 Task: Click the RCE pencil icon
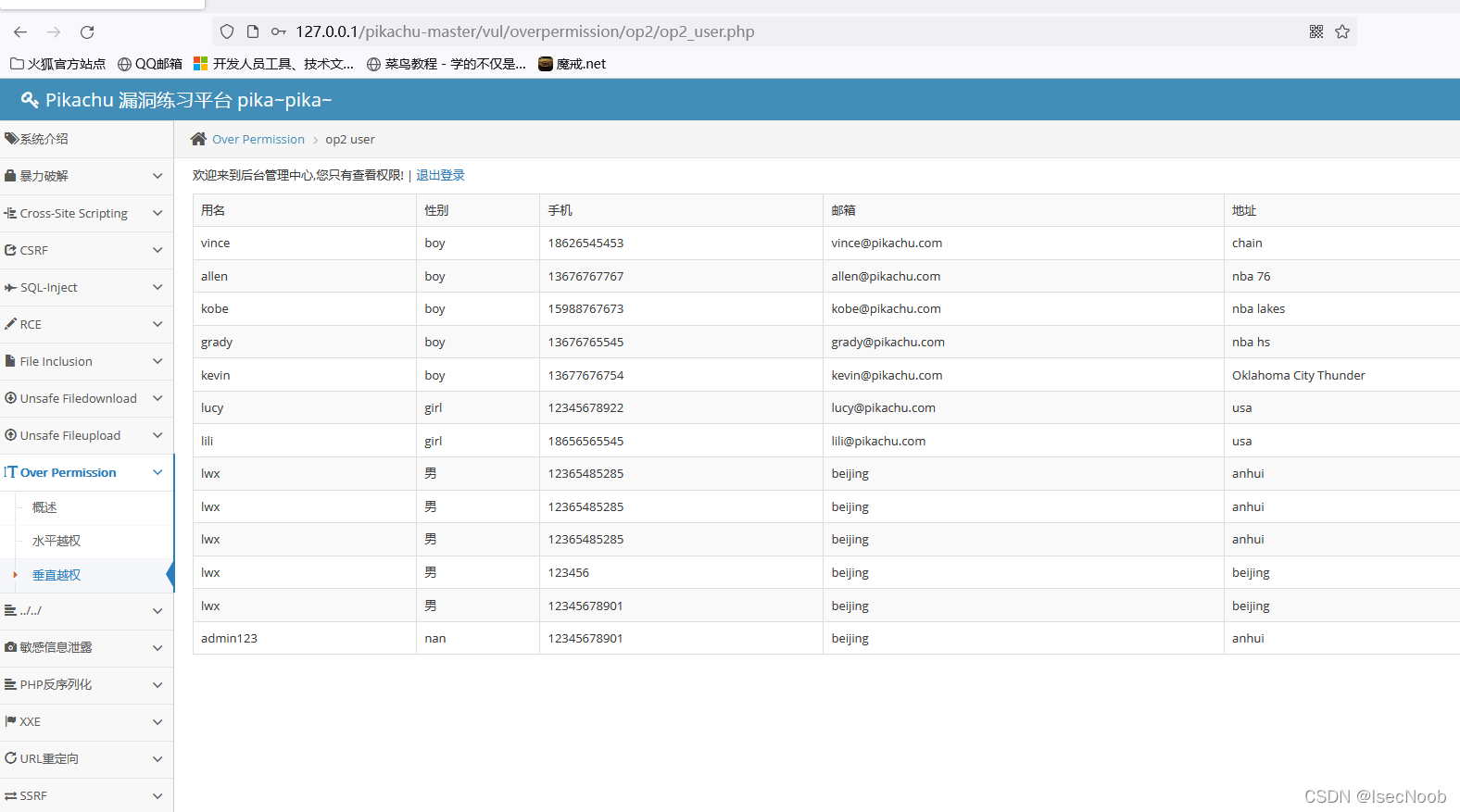point(10,324)
